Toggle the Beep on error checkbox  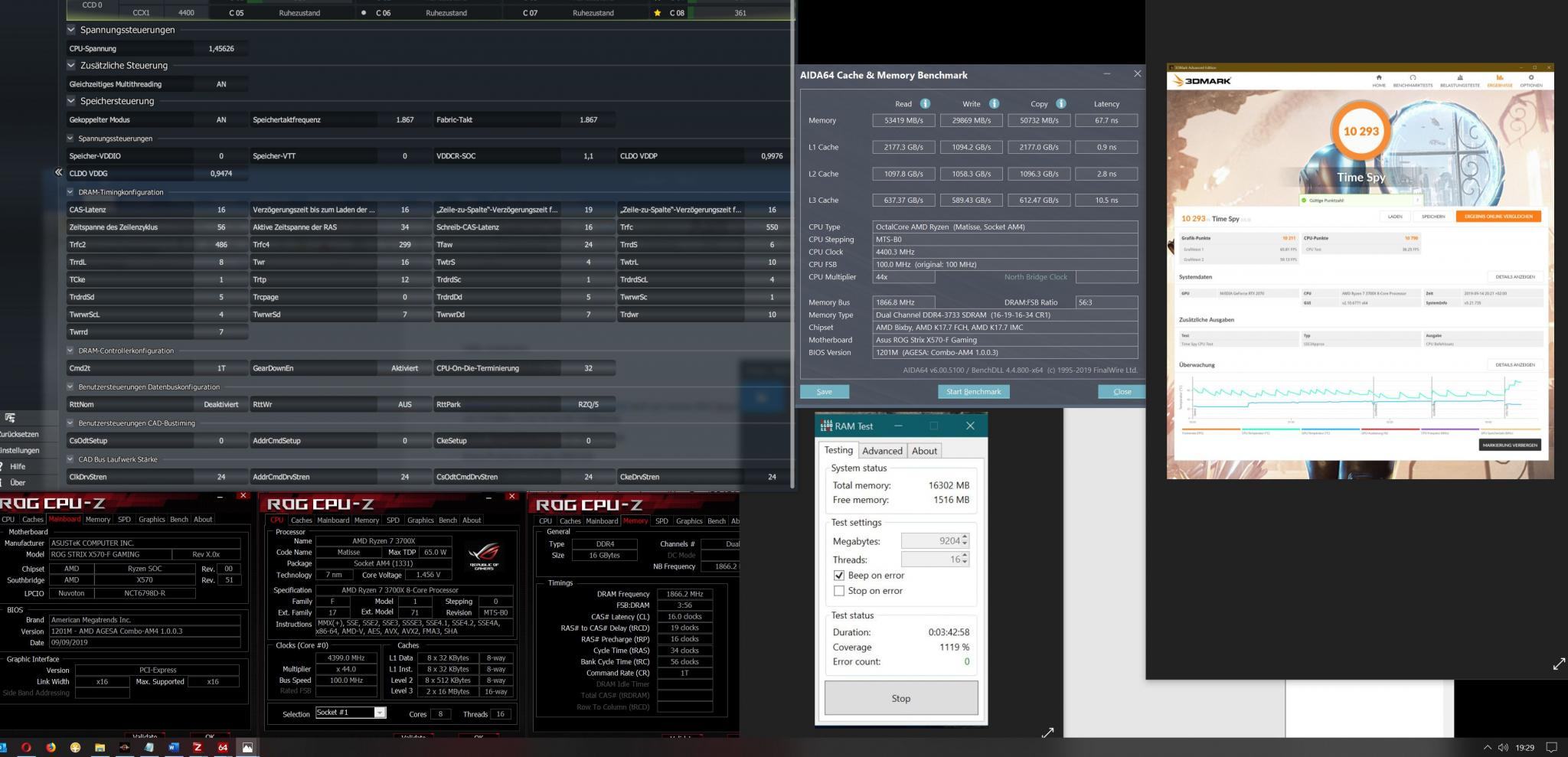tap(839, 576)
